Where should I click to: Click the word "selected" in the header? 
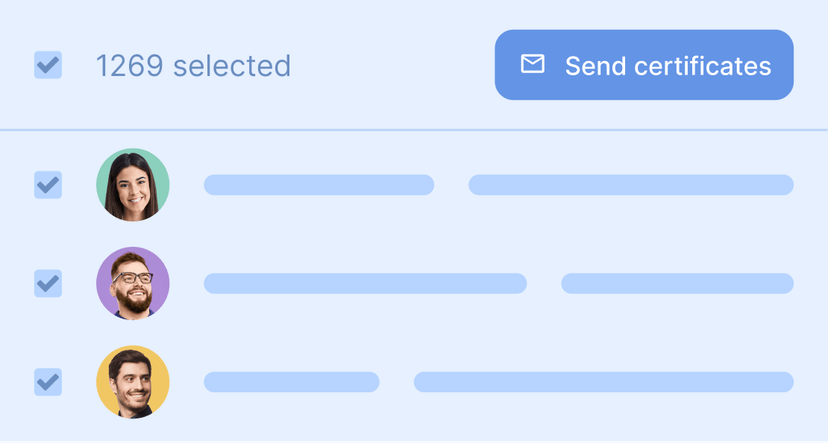click(x=232, y=66)
